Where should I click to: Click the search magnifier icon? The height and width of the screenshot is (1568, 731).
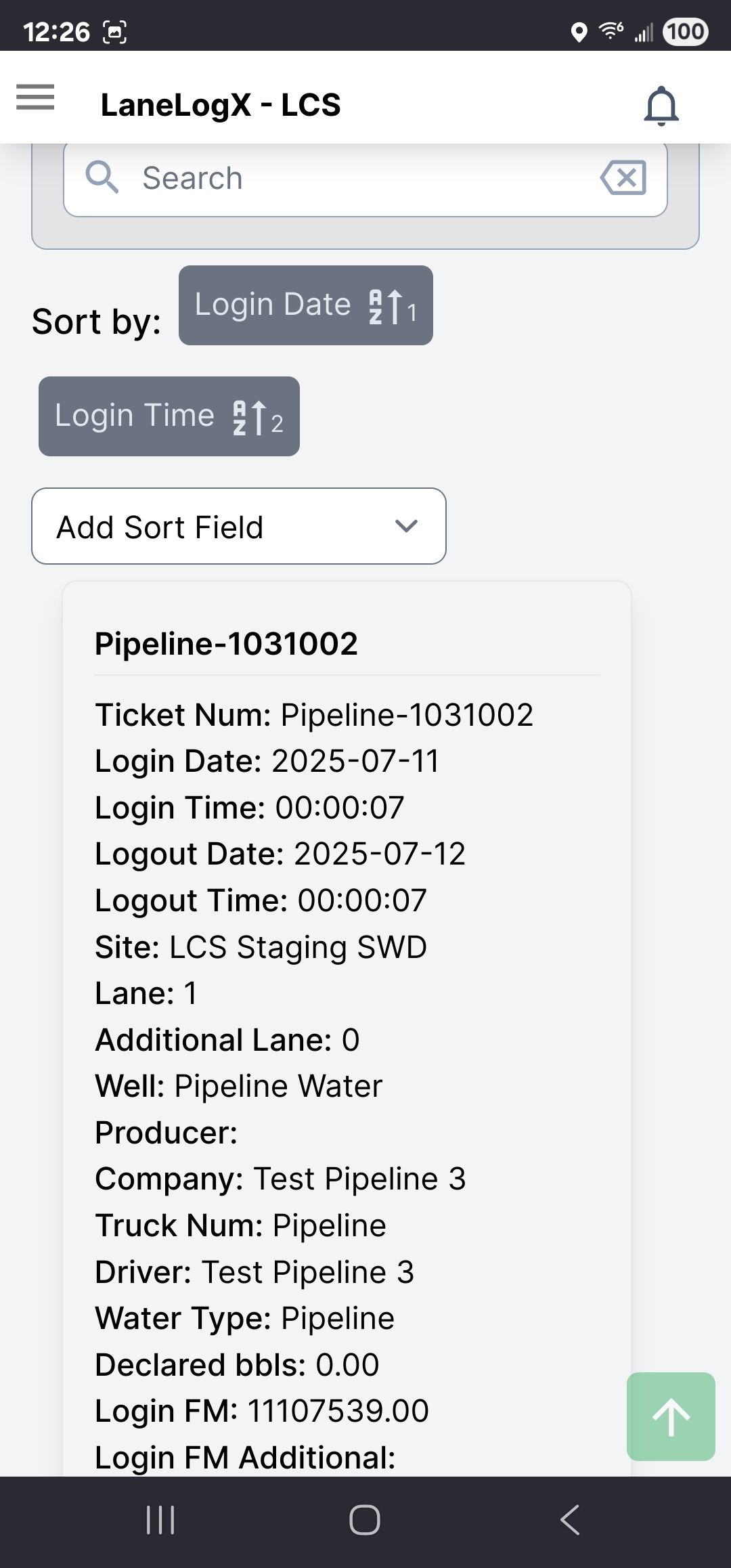pyautogui.click(x=102, y=177)
